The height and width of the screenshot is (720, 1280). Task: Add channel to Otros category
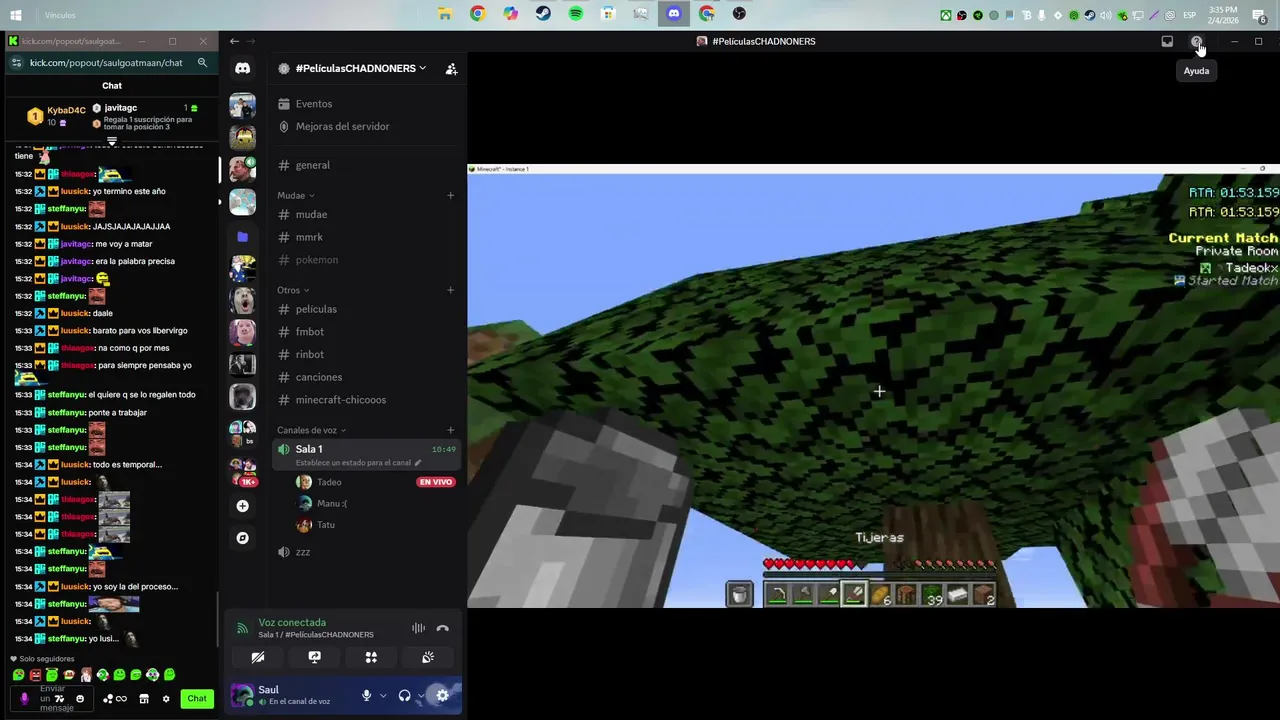click(450, 290)
